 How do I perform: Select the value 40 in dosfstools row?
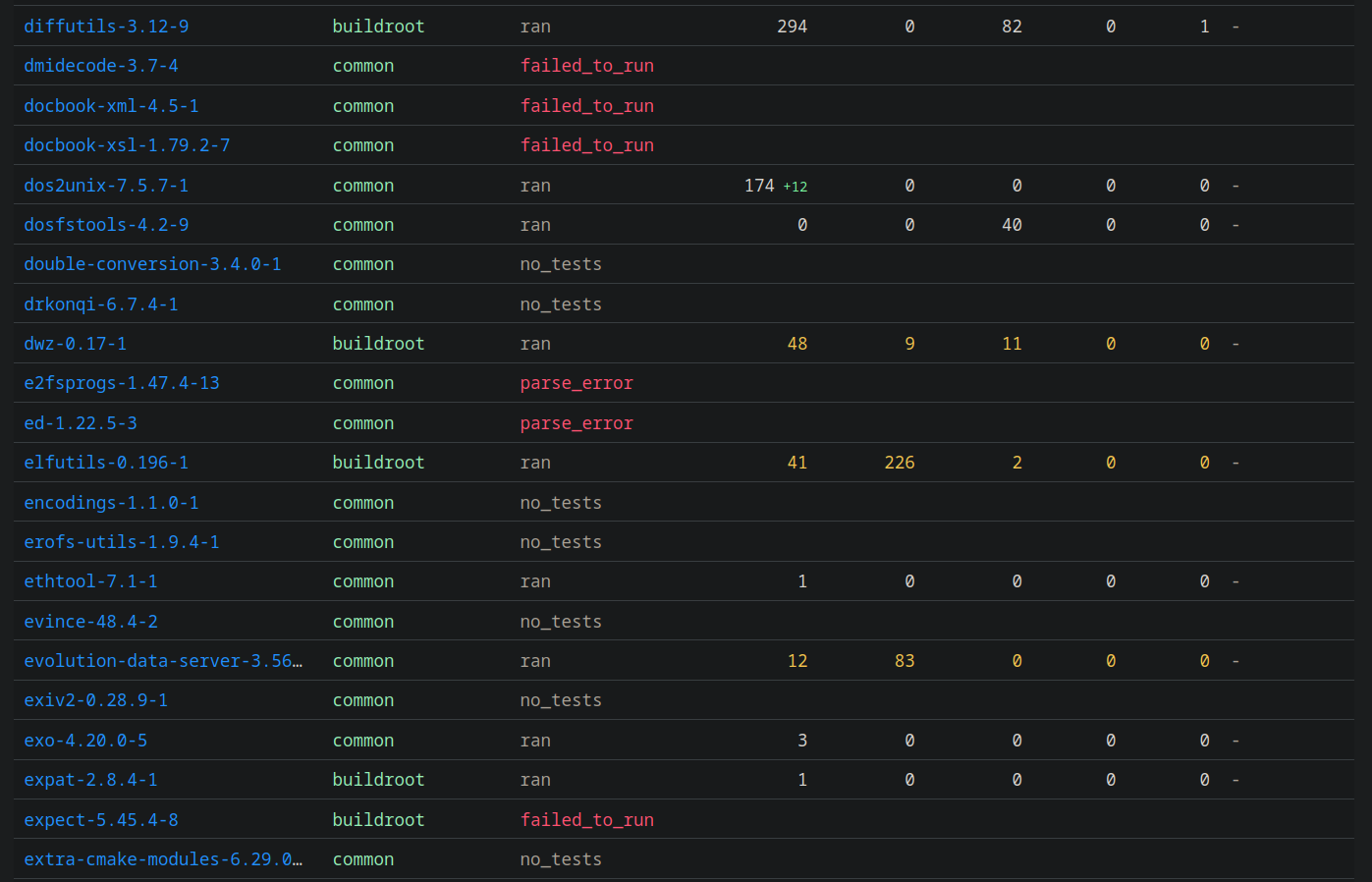(1012, 225)
